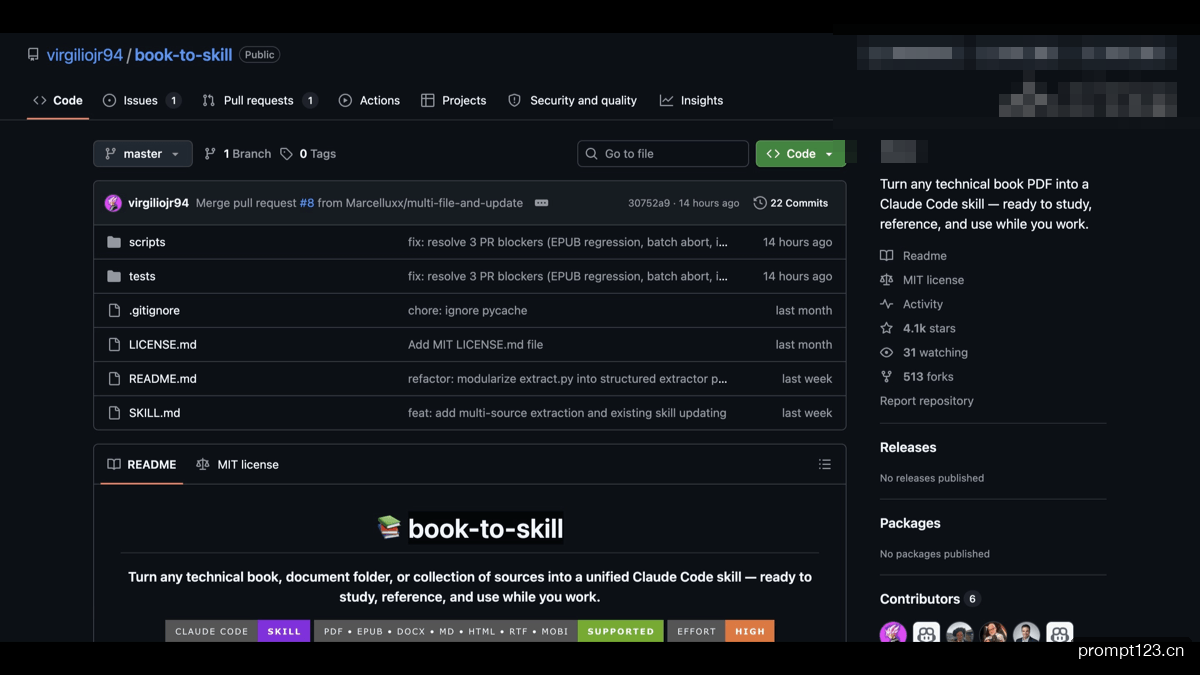Screen dimensions: 1200x675
Task: Open the Insights tab
Action: pos(691,100)
